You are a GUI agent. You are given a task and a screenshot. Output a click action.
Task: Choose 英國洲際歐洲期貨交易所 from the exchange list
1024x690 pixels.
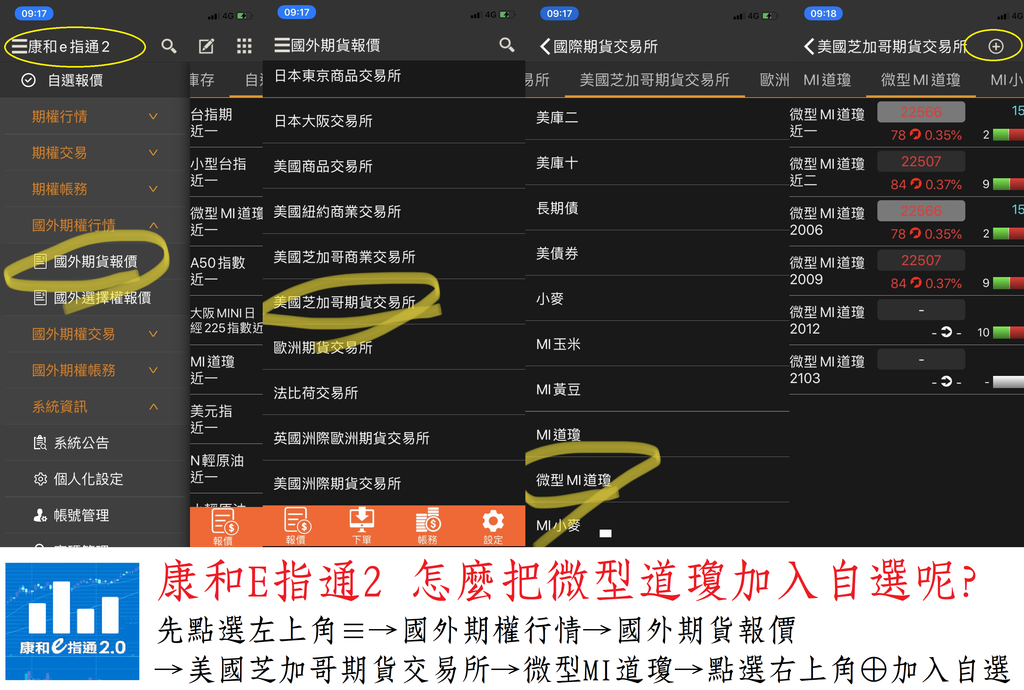click(x=394, y=439)
